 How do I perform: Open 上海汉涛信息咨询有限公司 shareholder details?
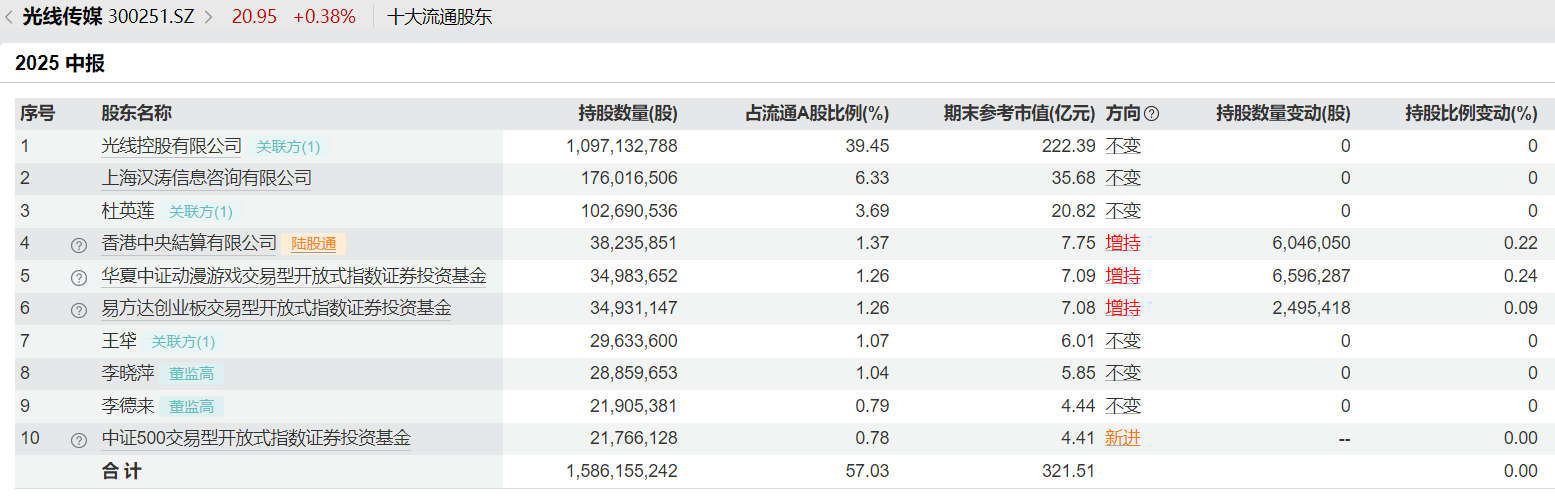coord(206,179)
